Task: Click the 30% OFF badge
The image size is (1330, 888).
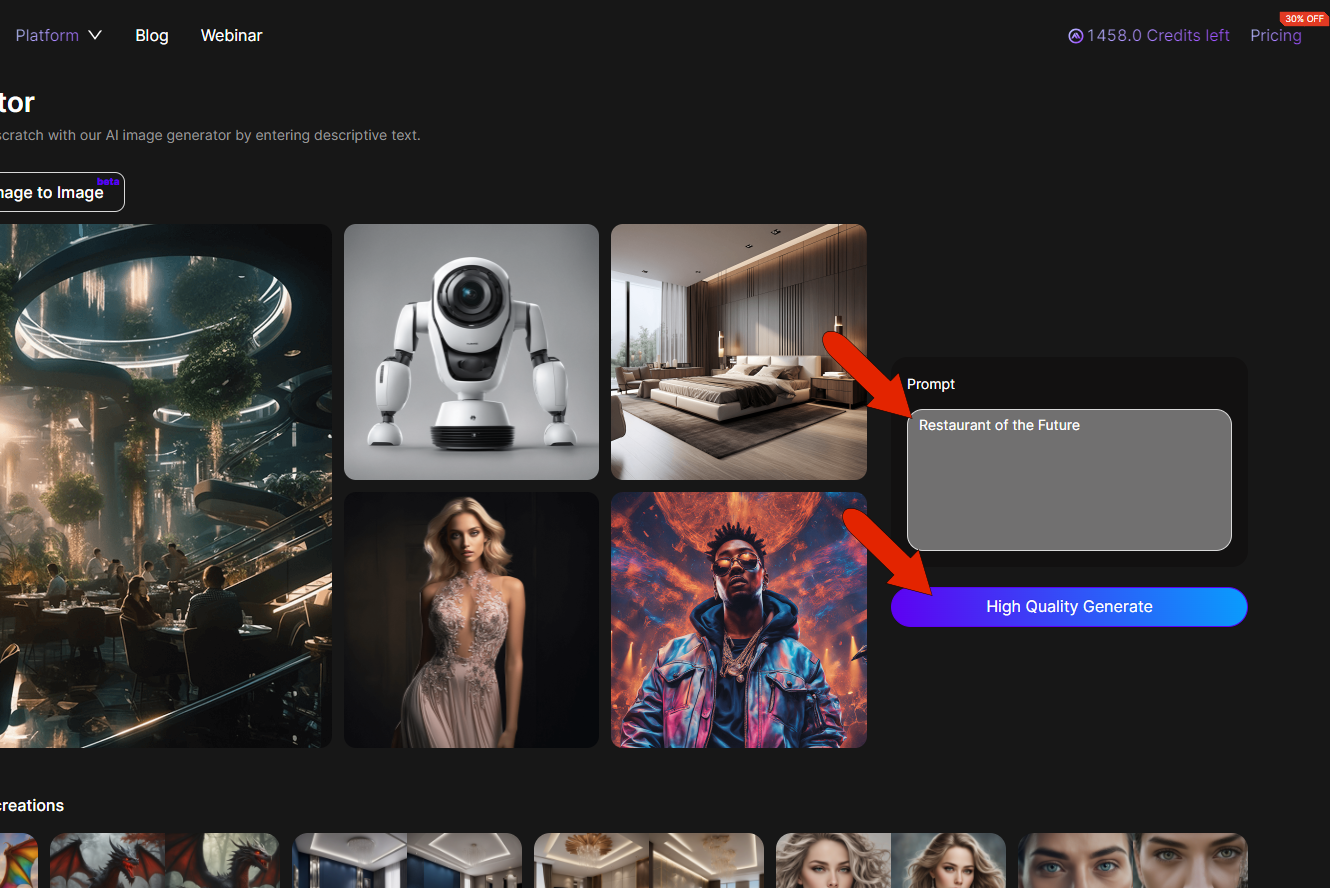Action: (1304, 18)
